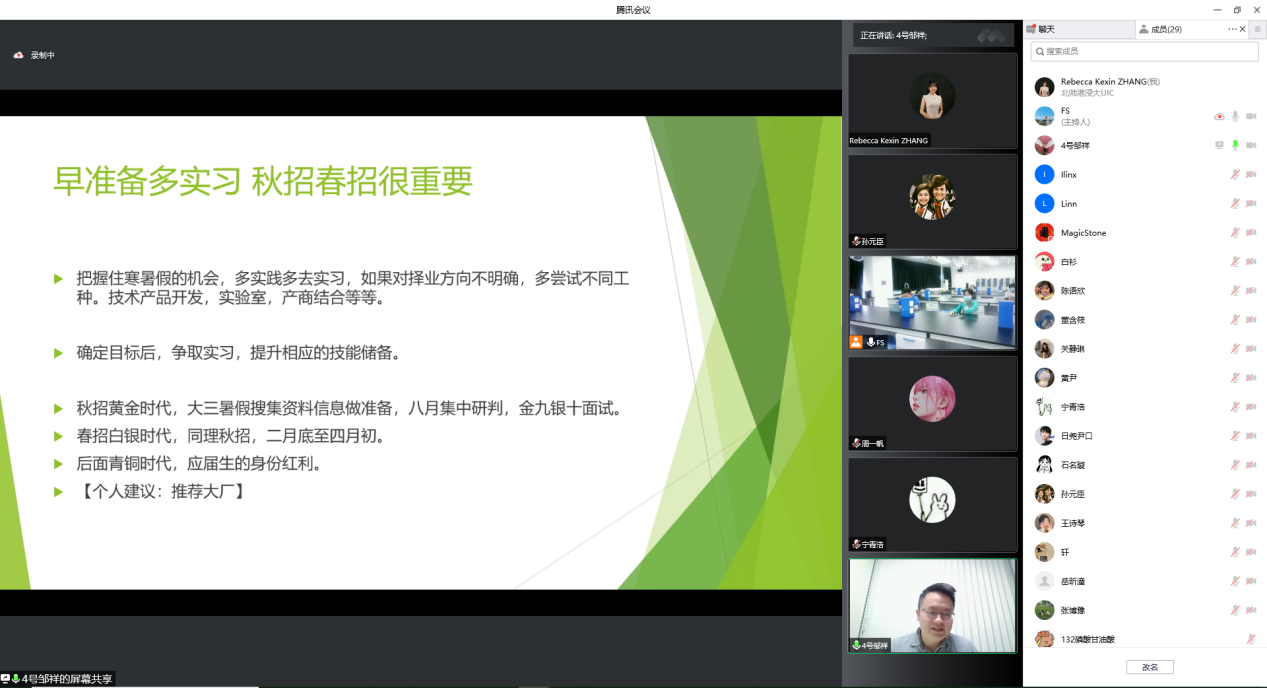Click the red recording icon beside FS
The width and height of the screenshot is (1267, 688).
point(1219,117)
